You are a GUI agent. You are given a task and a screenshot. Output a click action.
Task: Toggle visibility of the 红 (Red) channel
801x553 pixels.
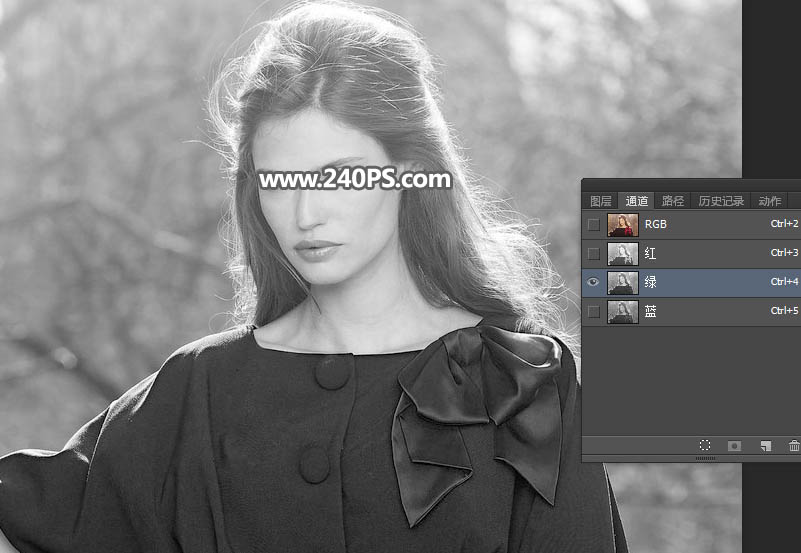[x=594, y=254]
